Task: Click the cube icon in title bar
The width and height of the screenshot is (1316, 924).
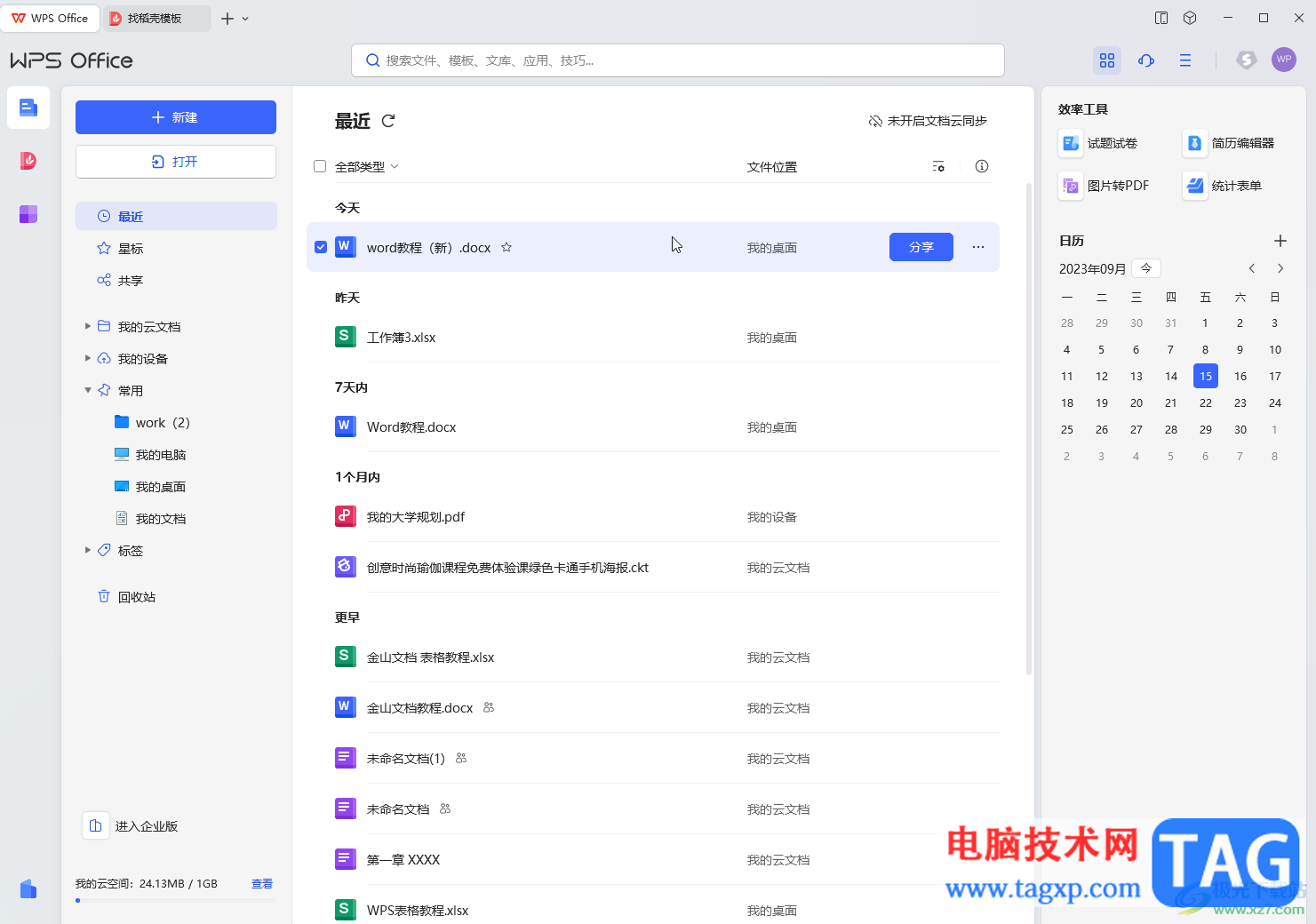Action: 1190,18
